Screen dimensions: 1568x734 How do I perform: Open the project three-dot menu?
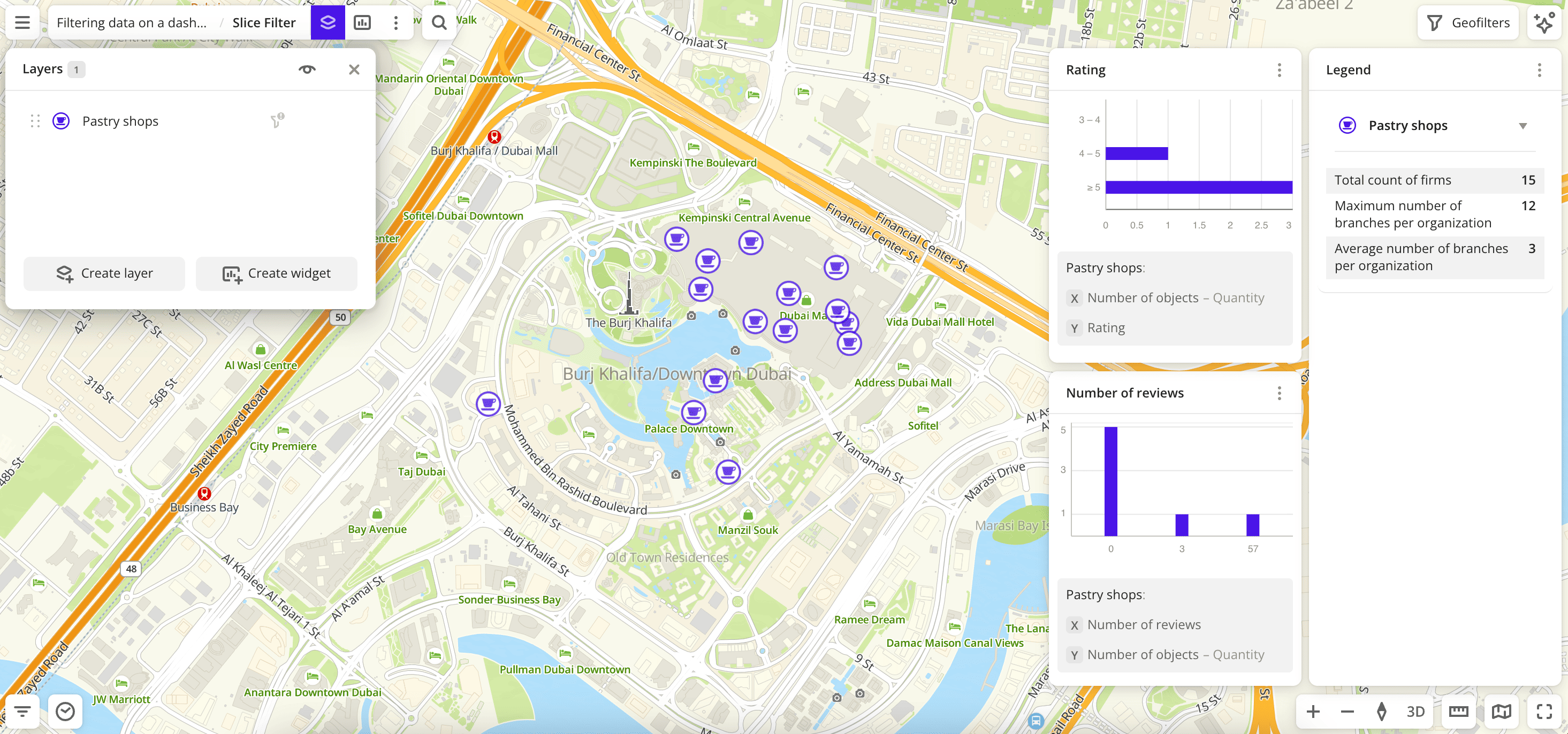(395, 22)
